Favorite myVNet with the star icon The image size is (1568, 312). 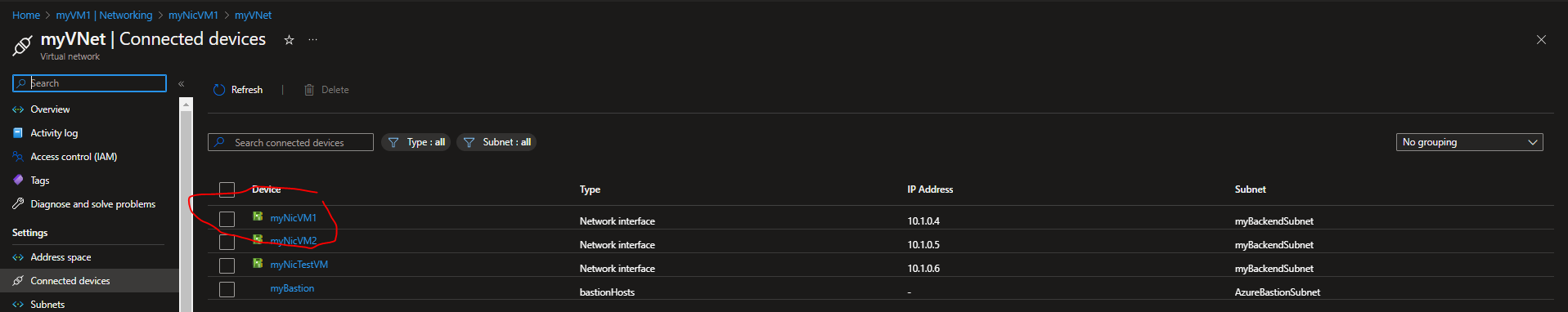[x=289, y=40]
